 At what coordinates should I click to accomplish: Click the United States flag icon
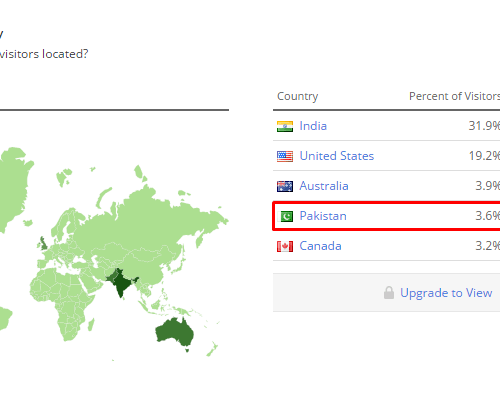coord(285,156)
